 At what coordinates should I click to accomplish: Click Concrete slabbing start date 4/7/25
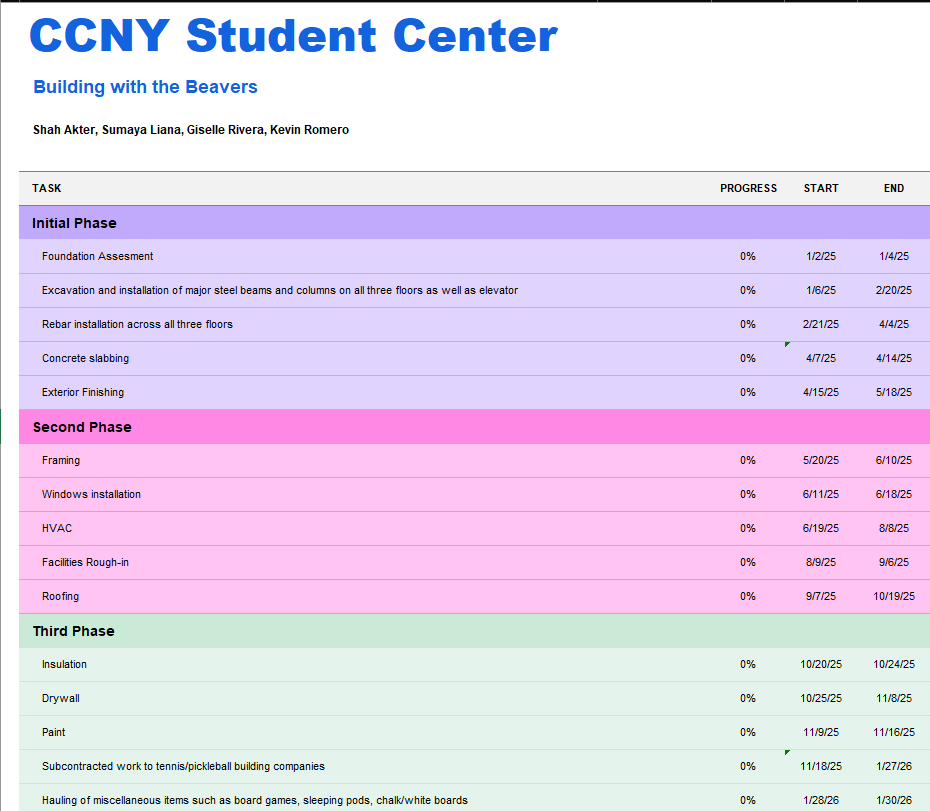pyautogui.click(x=821, y=358)
